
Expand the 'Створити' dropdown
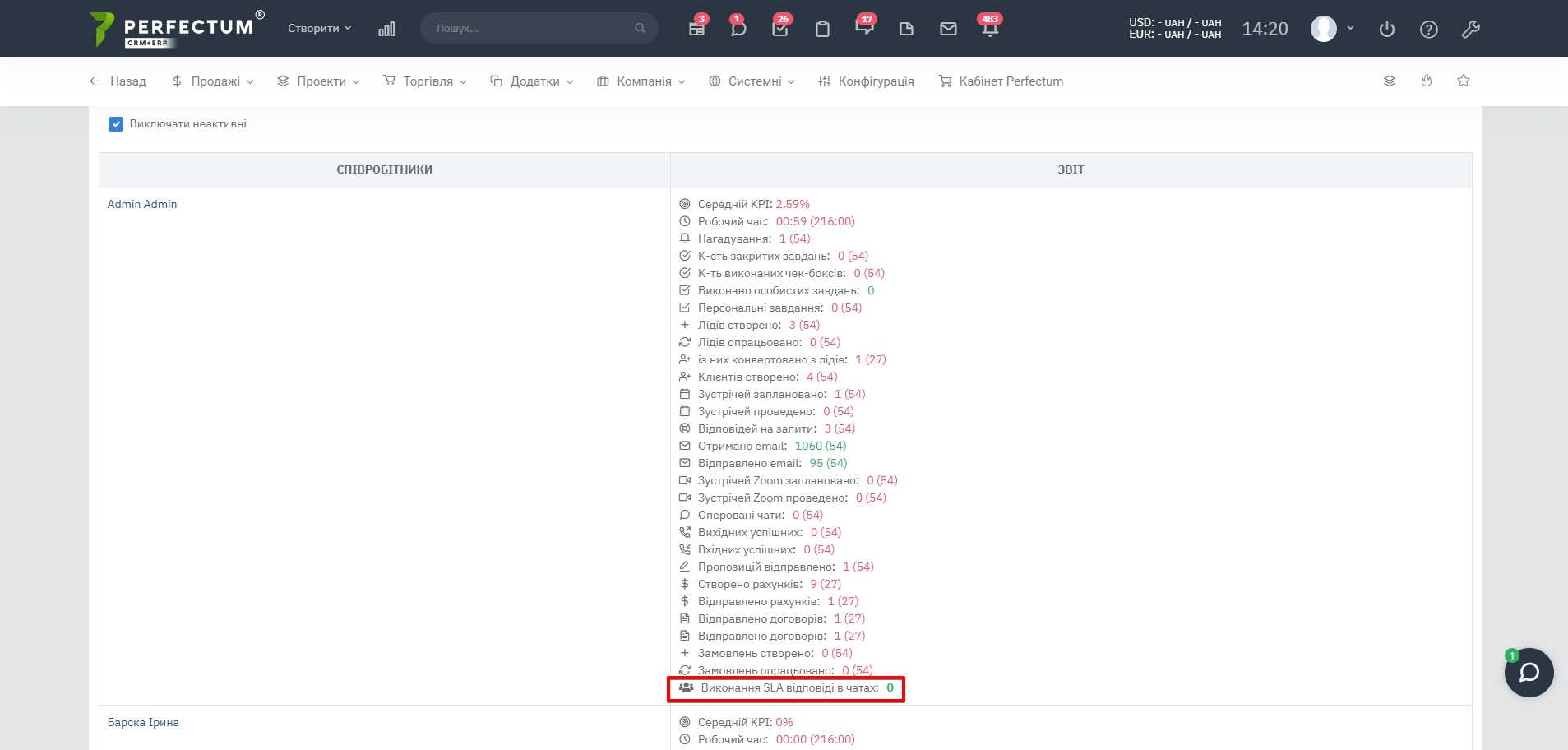[x=319, y=28]
